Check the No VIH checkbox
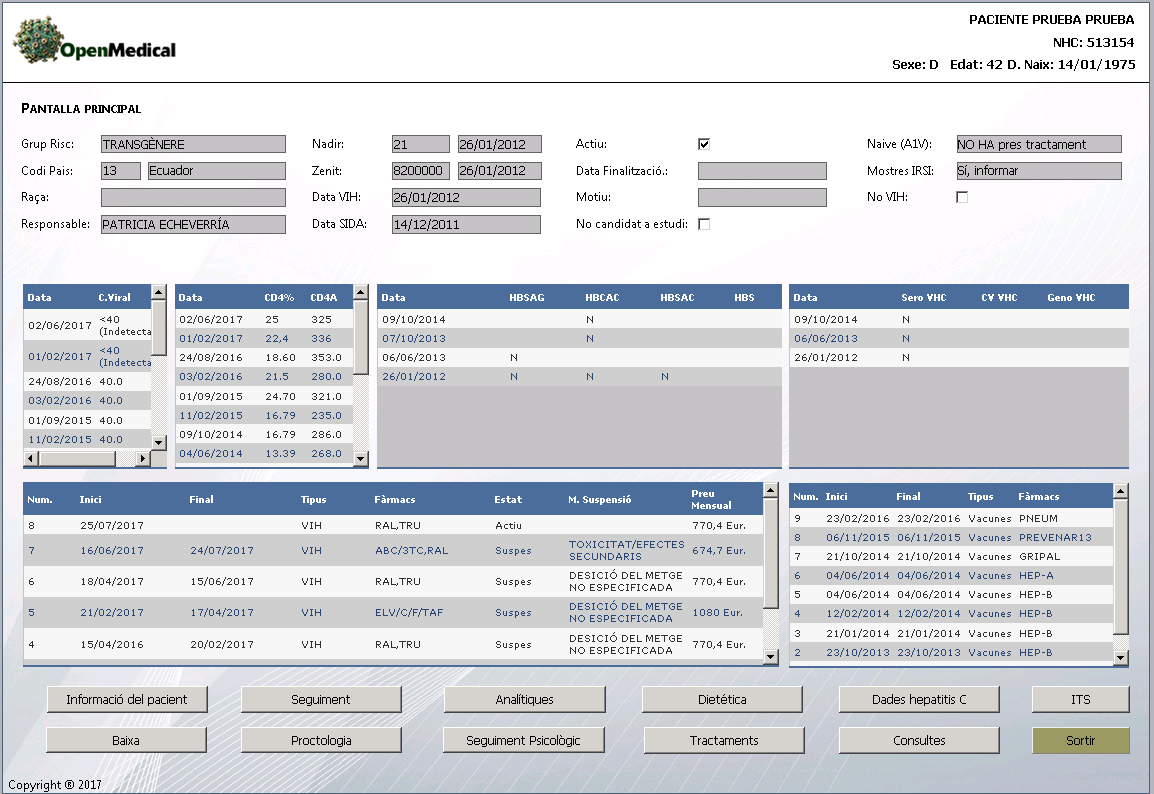1154x794 pixels. (x=962, y=198)
